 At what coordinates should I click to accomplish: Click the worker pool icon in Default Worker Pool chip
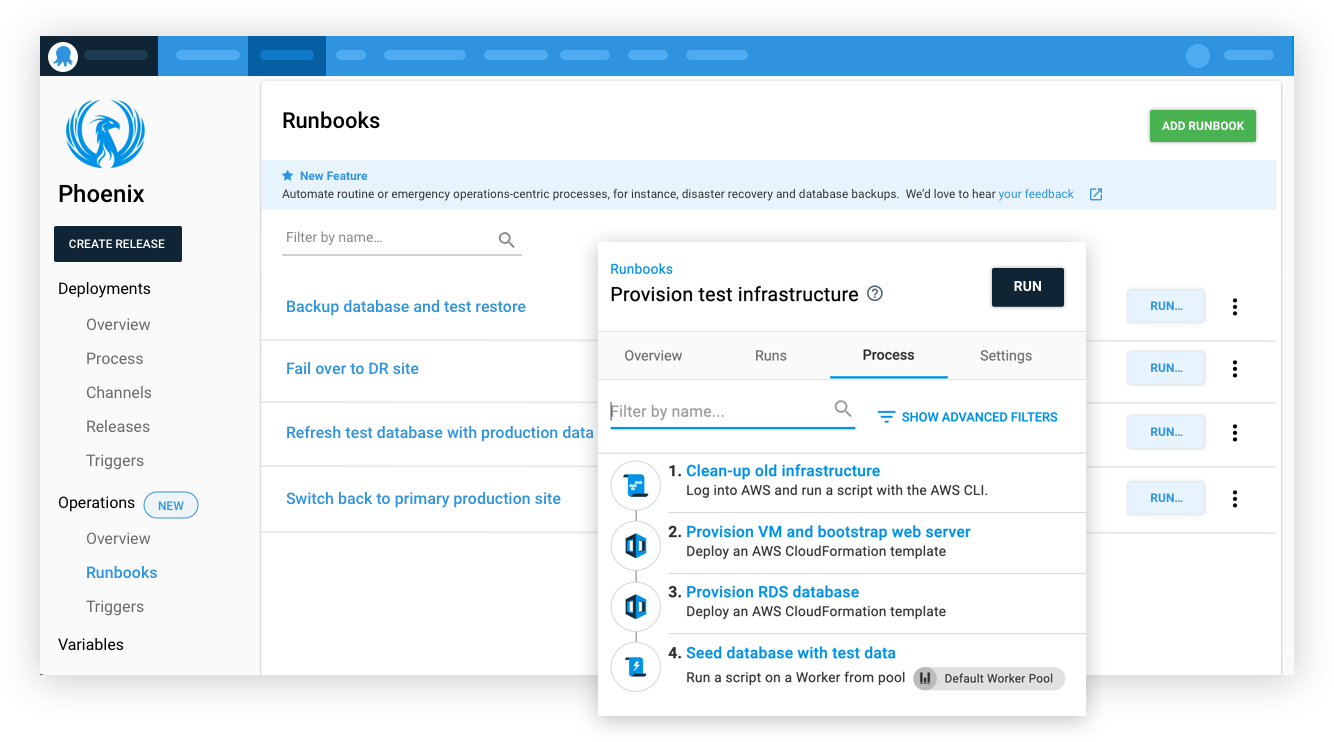(x=925, y=678)
